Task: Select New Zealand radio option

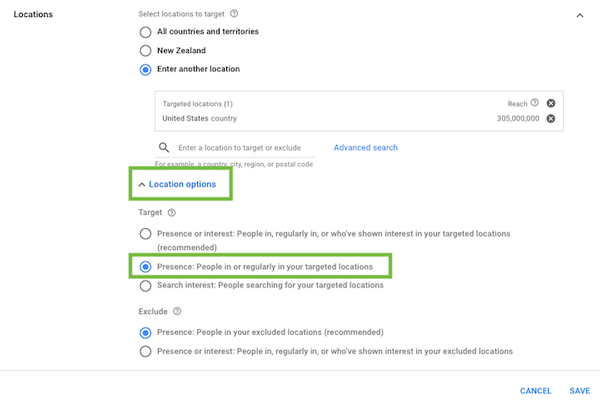Action: [x=145, y=51]
